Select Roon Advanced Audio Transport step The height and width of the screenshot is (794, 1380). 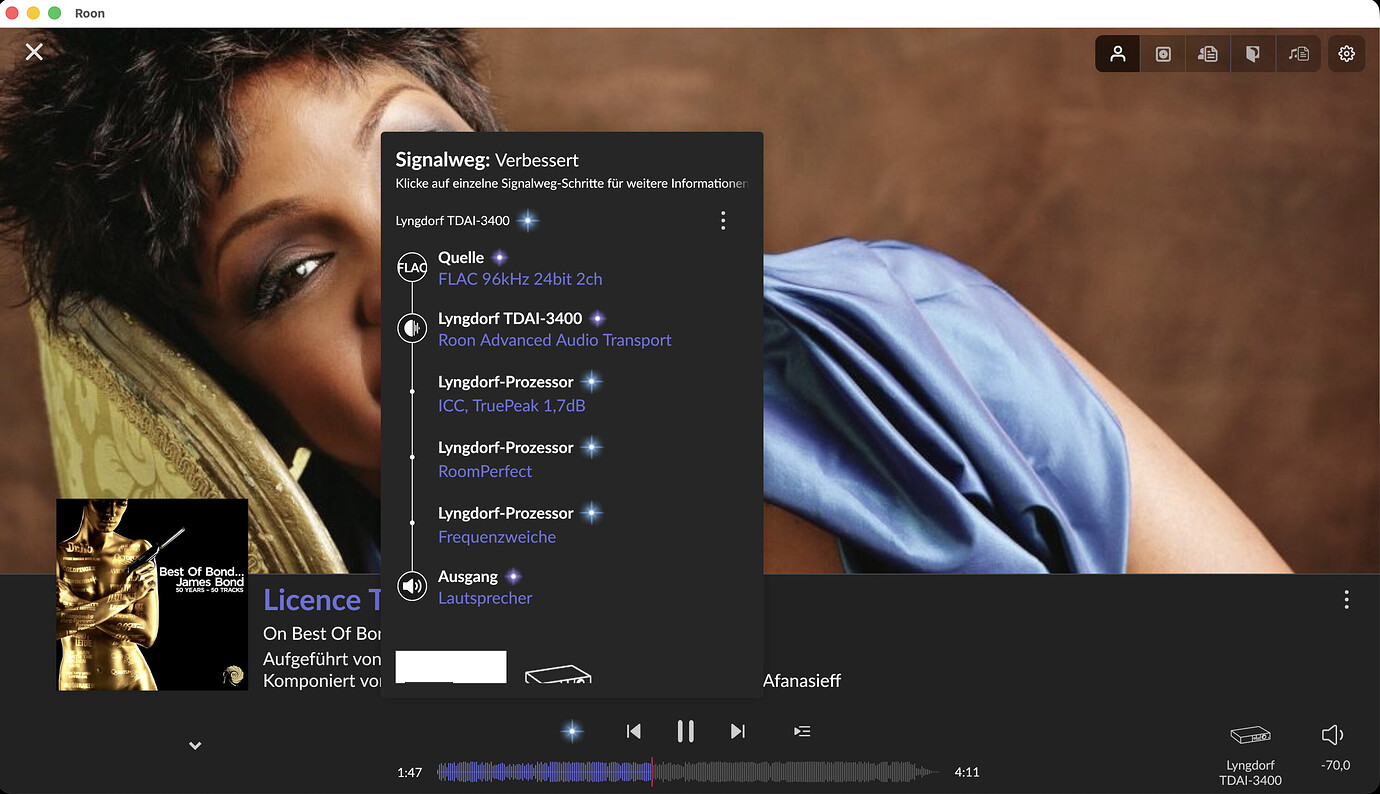point(555,340)
